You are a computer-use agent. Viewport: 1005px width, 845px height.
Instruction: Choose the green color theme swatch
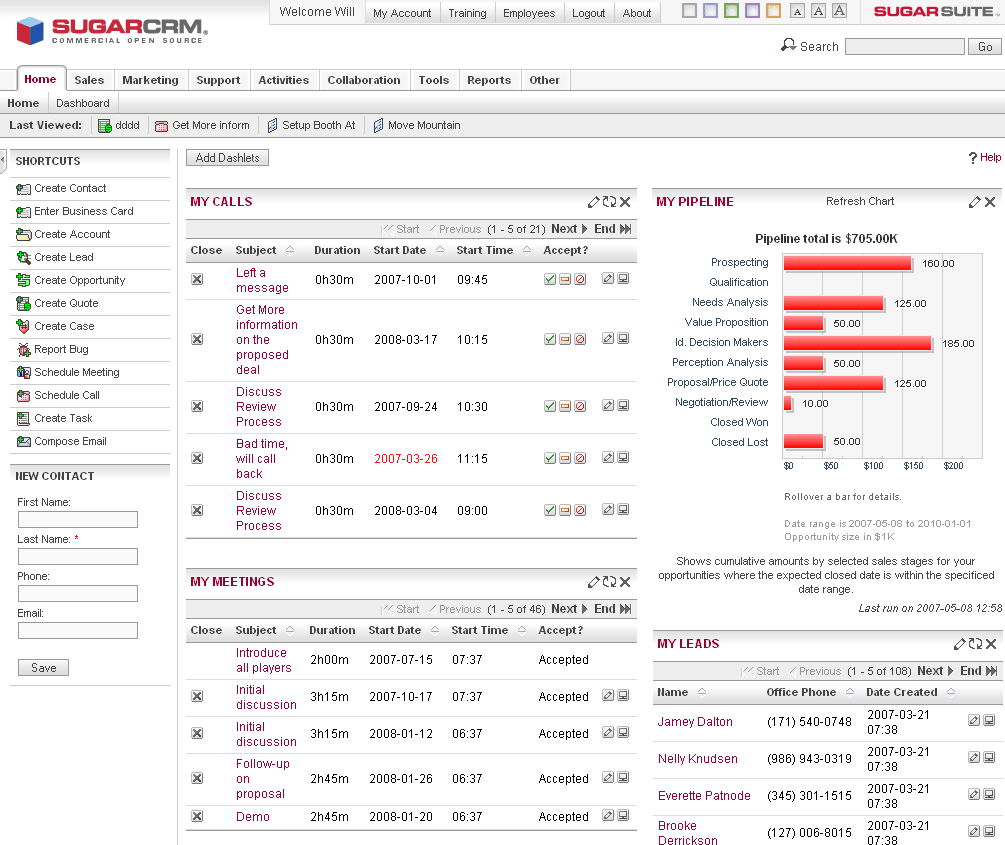pos(731,12)
